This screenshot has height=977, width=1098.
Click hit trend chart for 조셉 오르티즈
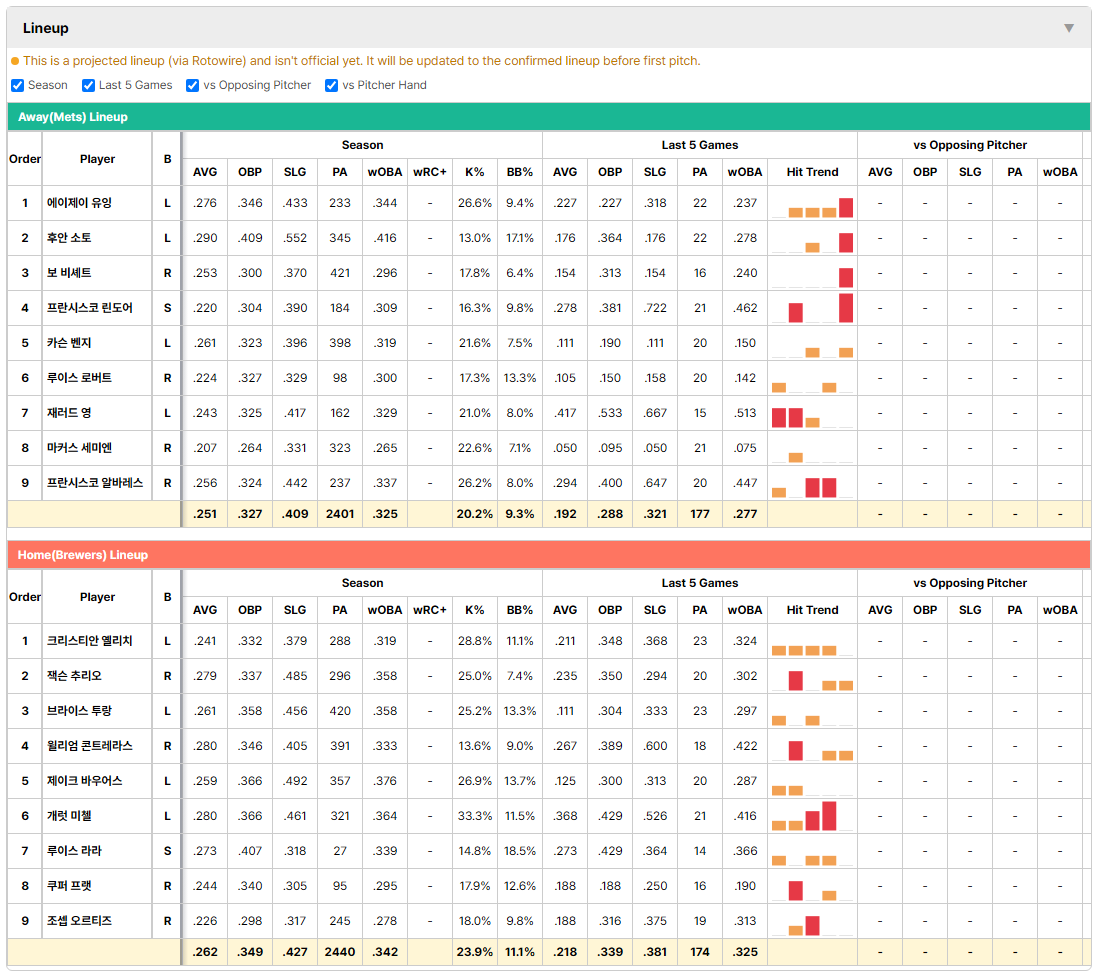(x=812, y=921)
